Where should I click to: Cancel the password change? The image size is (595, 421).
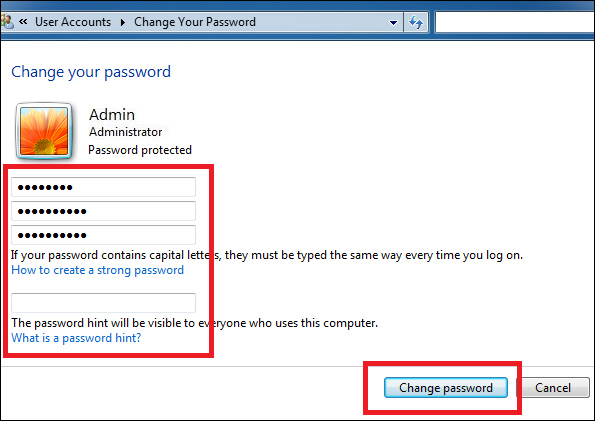(x=552, y=388)
